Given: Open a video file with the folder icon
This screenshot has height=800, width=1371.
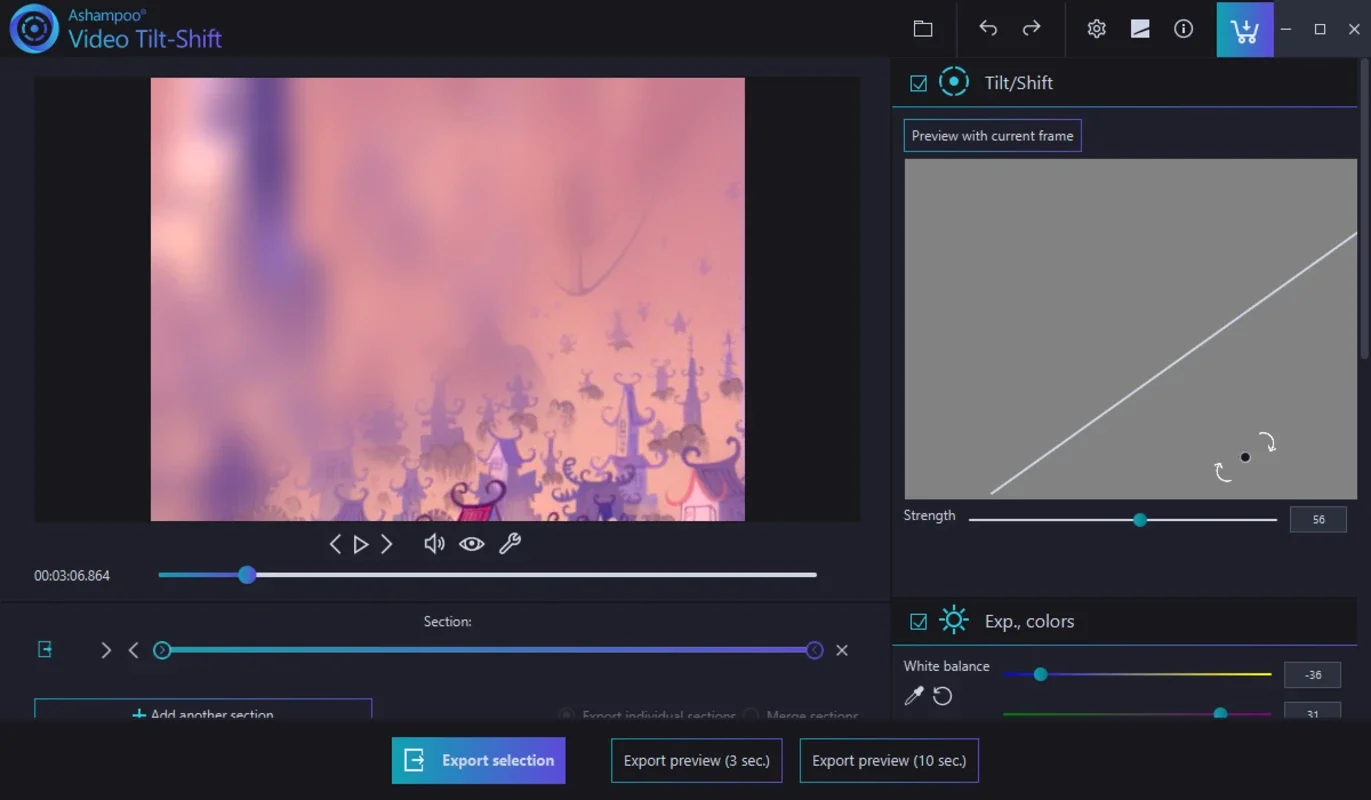Looking at the screenshot, I should [923, 29].
